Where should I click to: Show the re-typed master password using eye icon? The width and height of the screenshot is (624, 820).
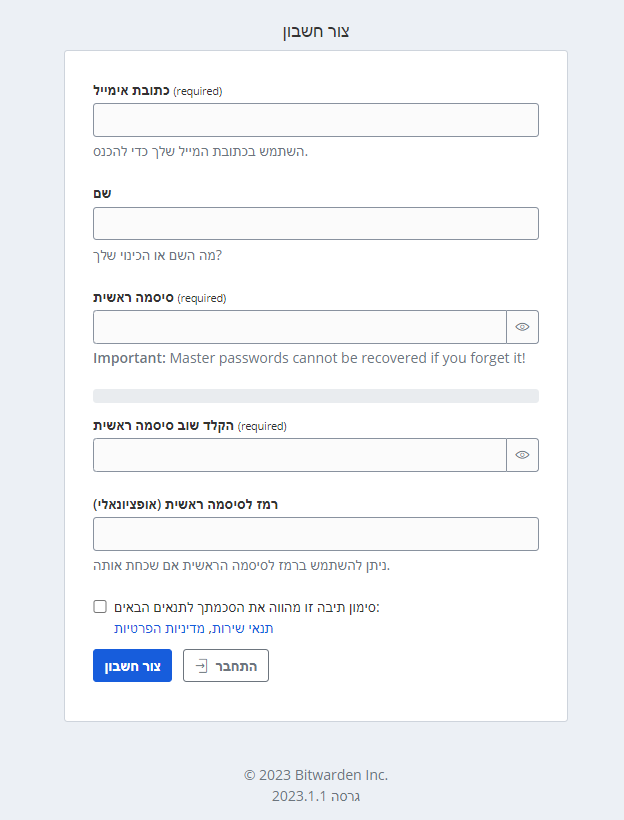(x=522, y=455)
